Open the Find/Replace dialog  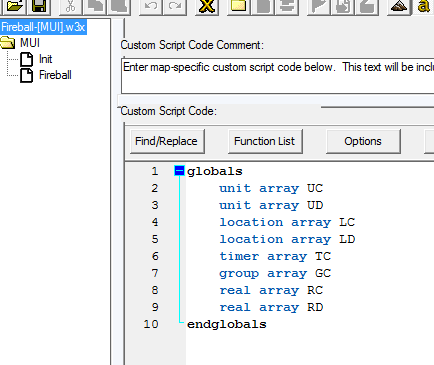(167, 141)
